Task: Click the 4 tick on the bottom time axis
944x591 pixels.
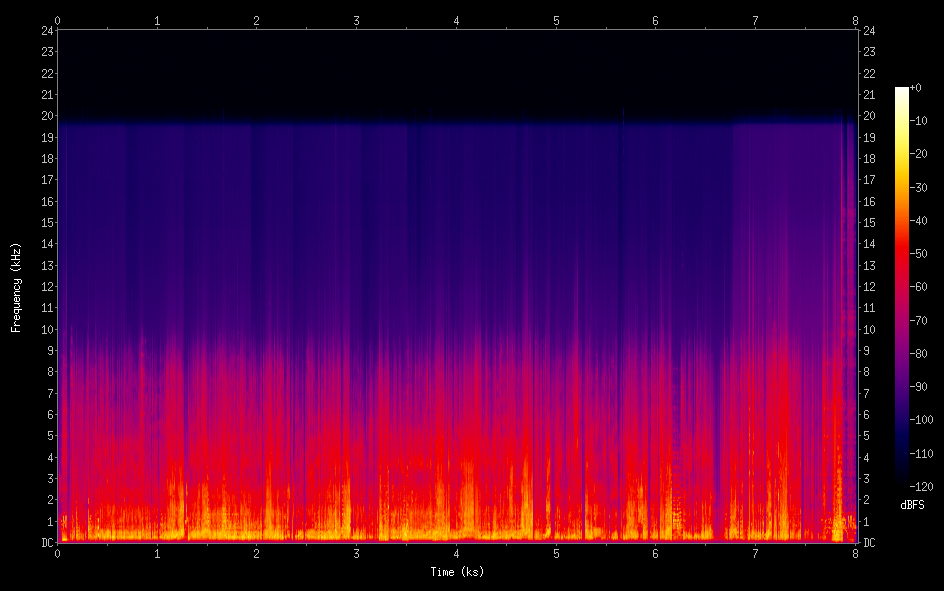Action: (457, 554)
